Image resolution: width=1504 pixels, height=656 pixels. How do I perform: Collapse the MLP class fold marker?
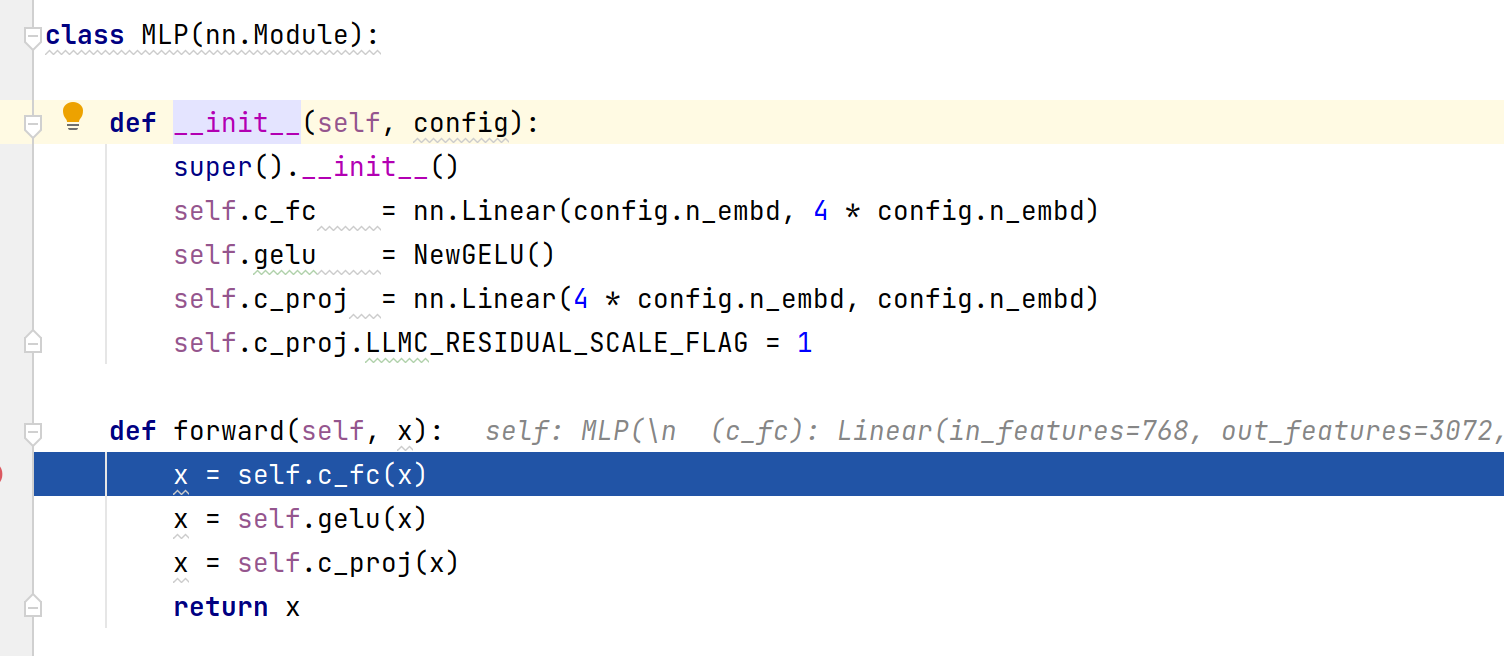(32, 37)
